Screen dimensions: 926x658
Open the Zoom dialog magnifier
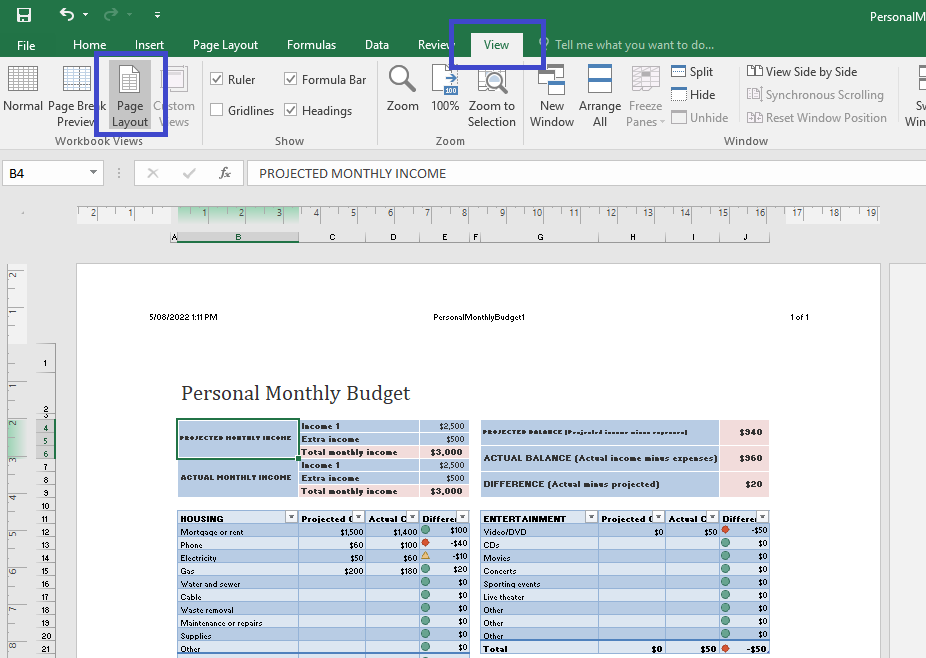point(402,89)
